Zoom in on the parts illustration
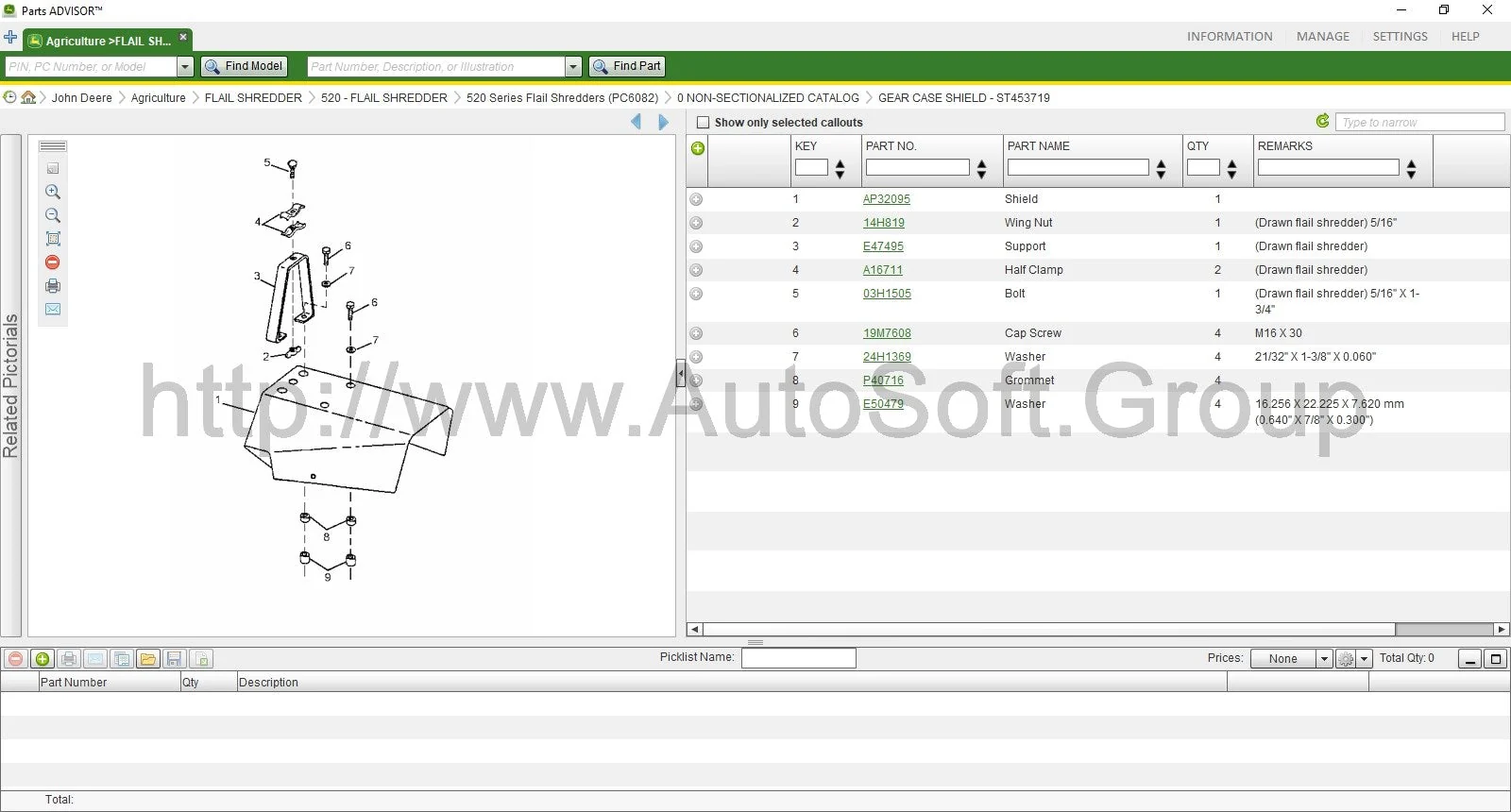This screenshot has width=1511, height=812. point(53,192)
